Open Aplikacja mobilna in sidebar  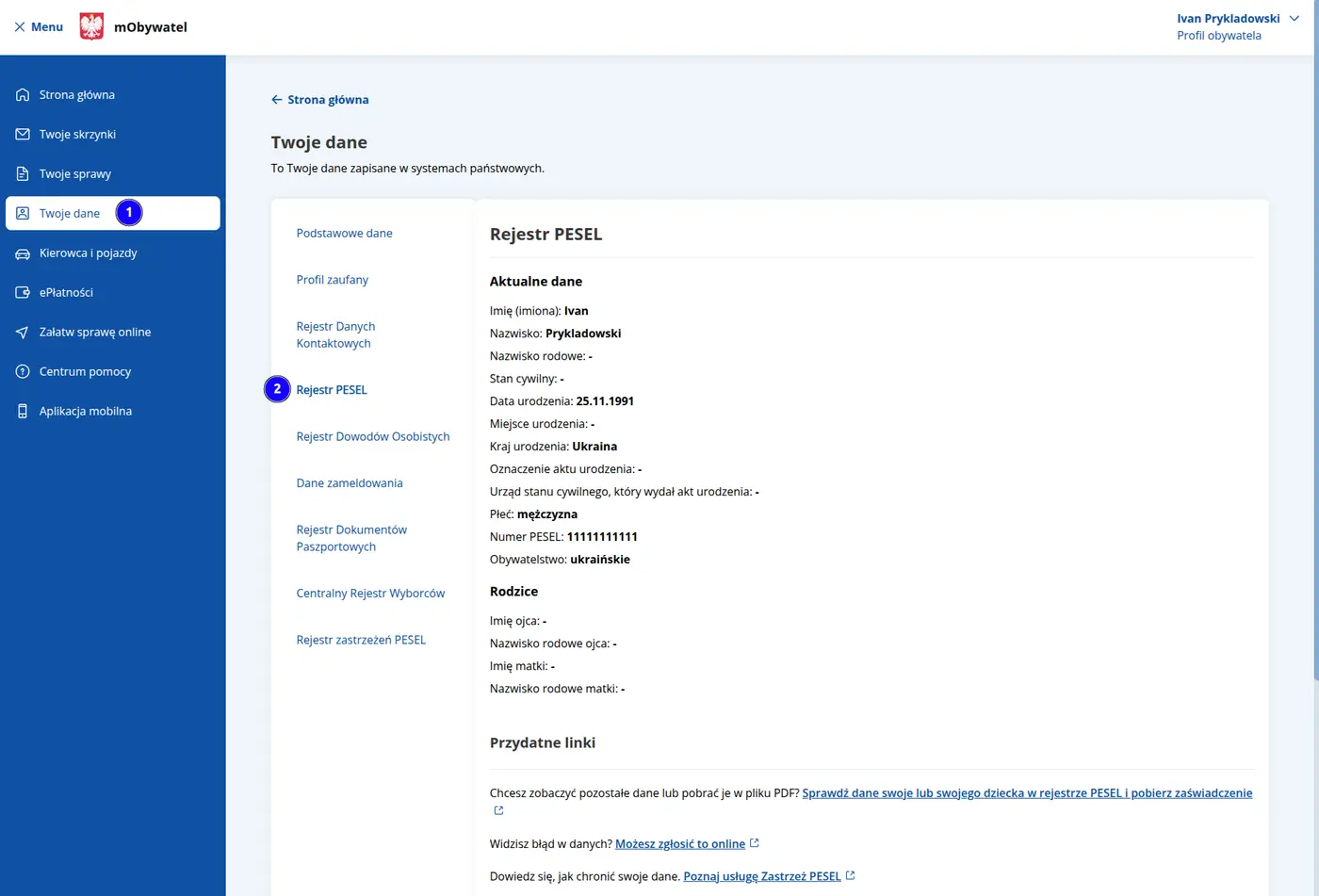(x=113, y=412)
